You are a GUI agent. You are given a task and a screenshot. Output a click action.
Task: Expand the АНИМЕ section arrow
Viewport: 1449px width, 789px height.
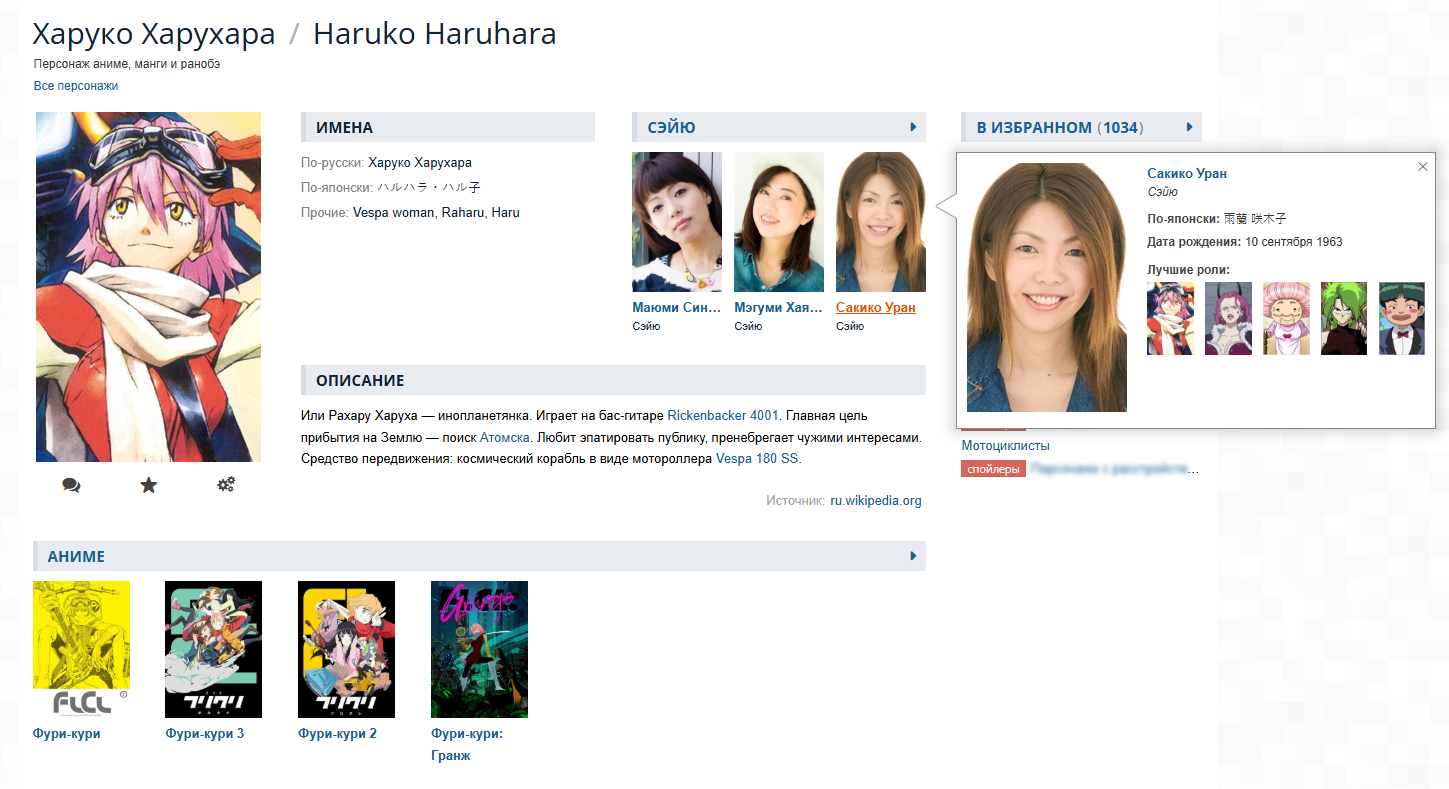pyautogui.click(x=914, y=556)
